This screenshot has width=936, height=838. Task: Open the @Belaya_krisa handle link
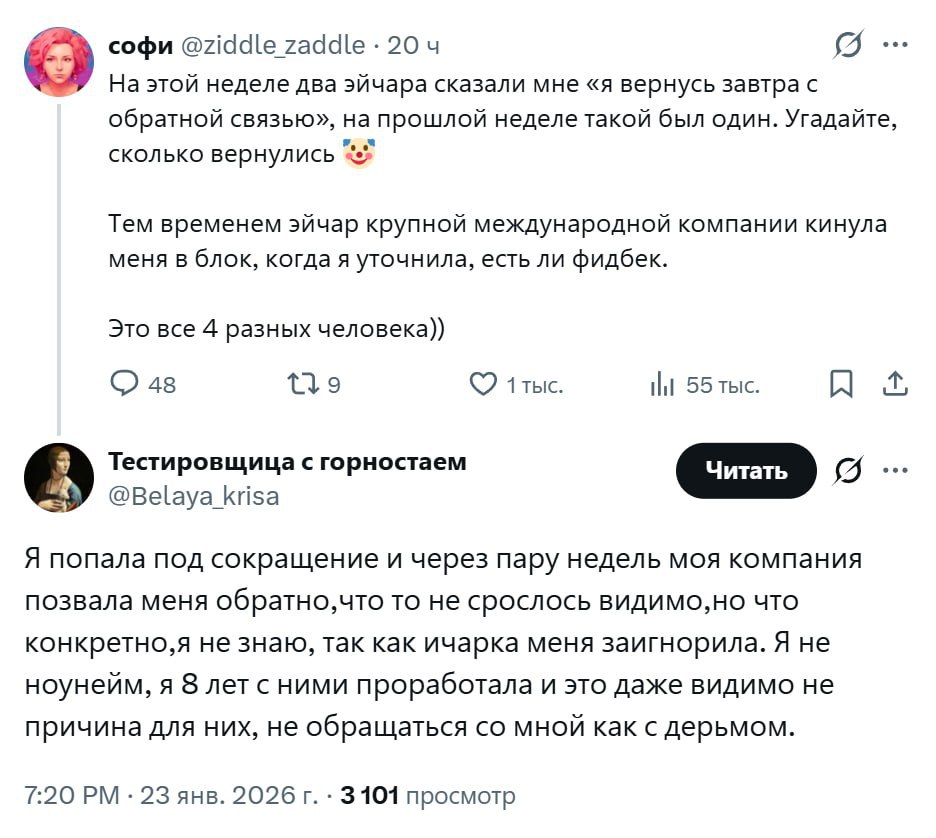193,496
